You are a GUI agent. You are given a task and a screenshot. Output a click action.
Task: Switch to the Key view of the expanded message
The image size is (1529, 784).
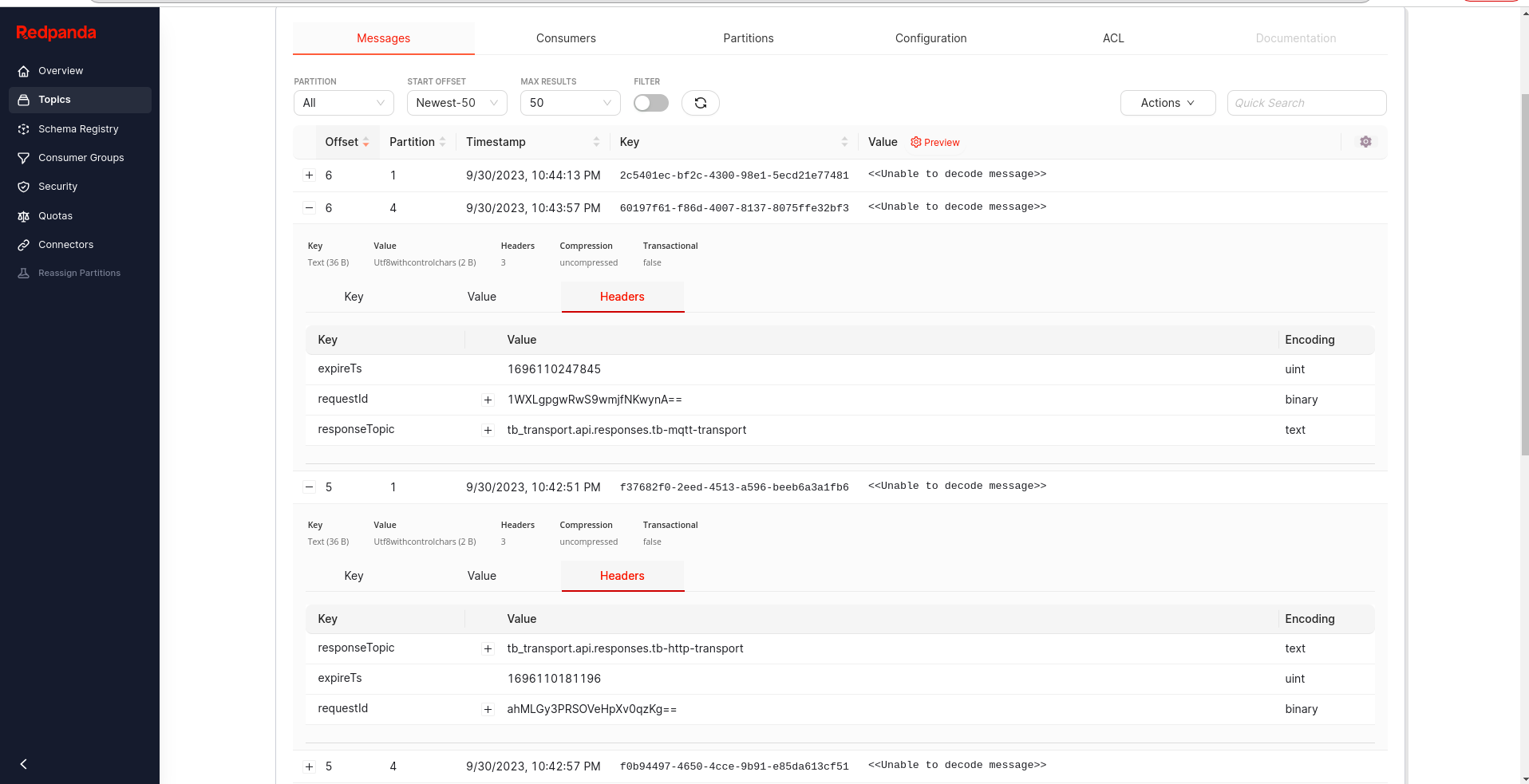coord(354,297)
